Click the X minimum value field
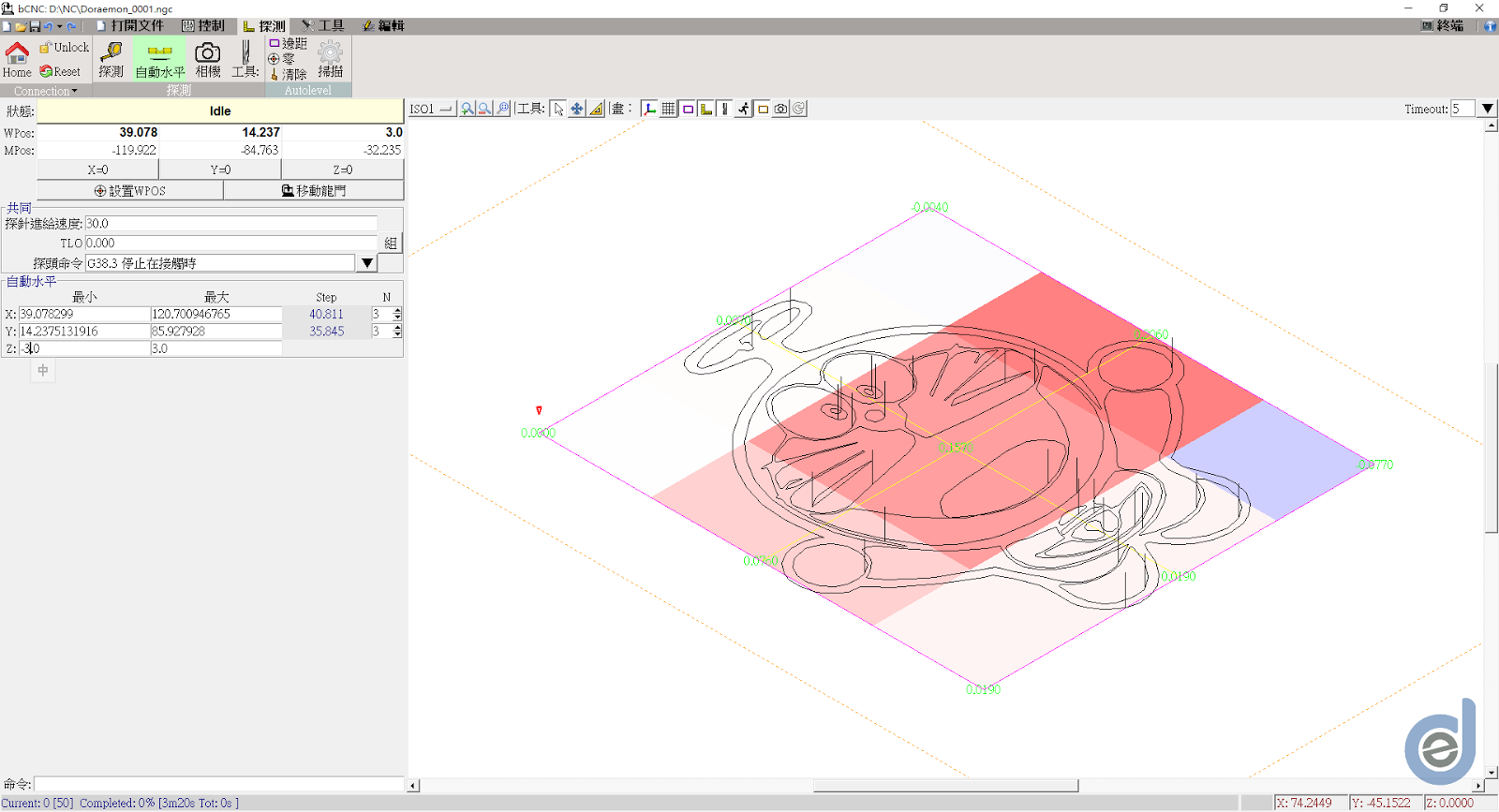 [x=84, y=314]
